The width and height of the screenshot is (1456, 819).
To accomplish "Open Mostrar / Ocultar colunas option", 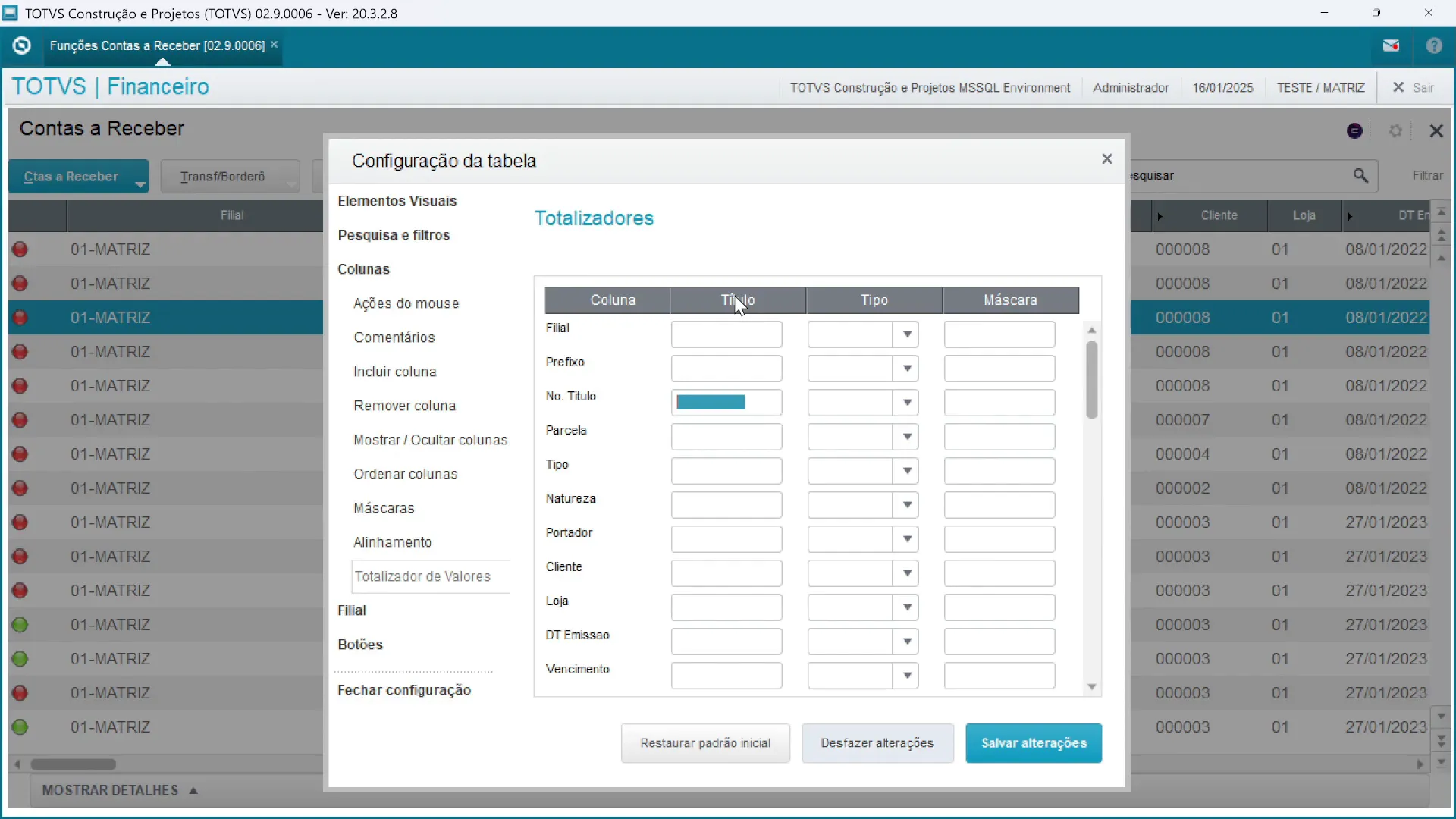I will 430,440.
